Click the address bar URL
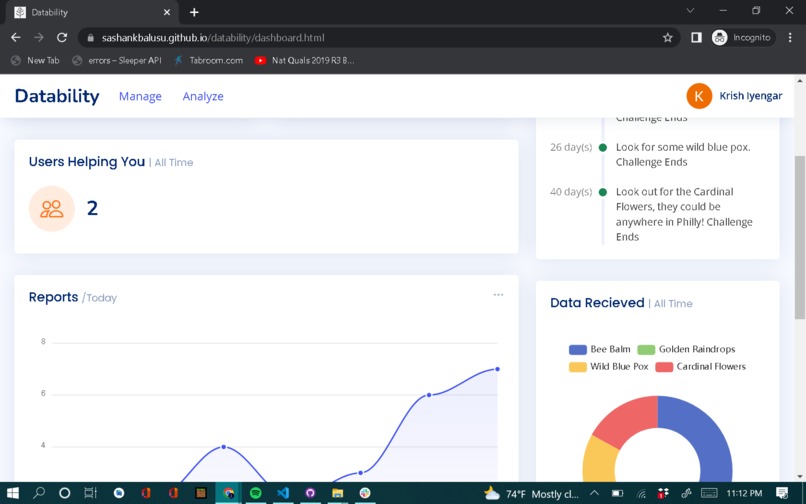The width and height of the screenshot is (806, 504). pyautogui.click(x=213, y=38)
